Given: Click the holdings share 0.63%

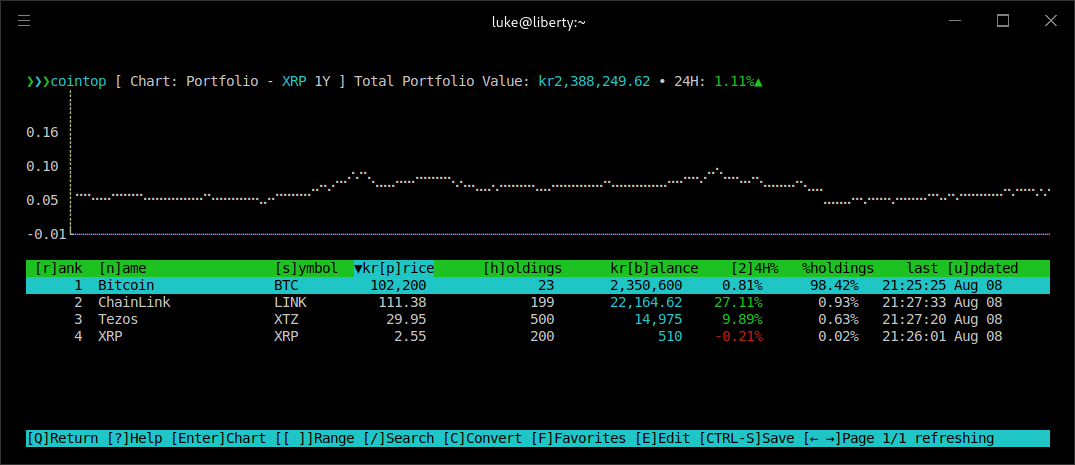Looking at the screenshot, I should click(838, 320).
